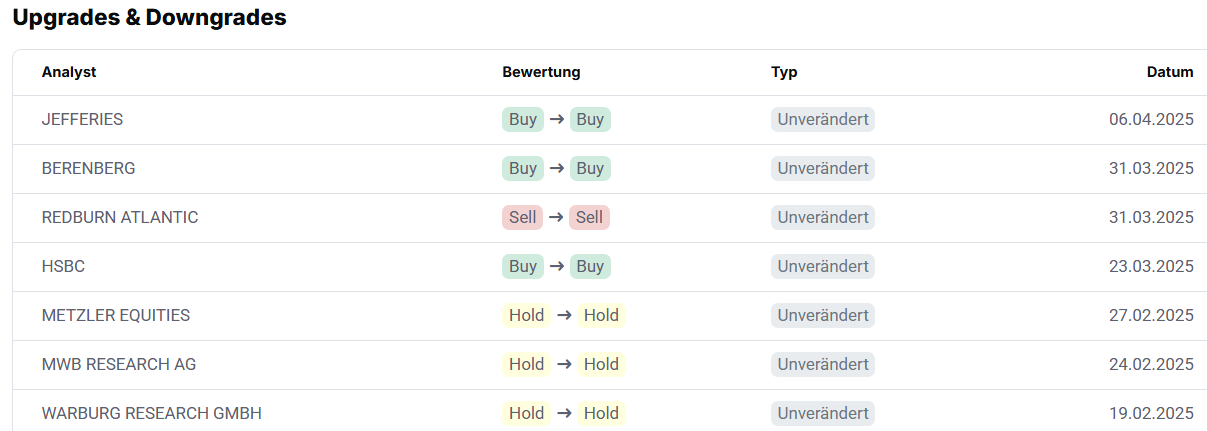The height and width of the screenshot is (431, 1207).
Task: Click the Unverändert tag in HSBC row
Action: click(x=823, y=266)
